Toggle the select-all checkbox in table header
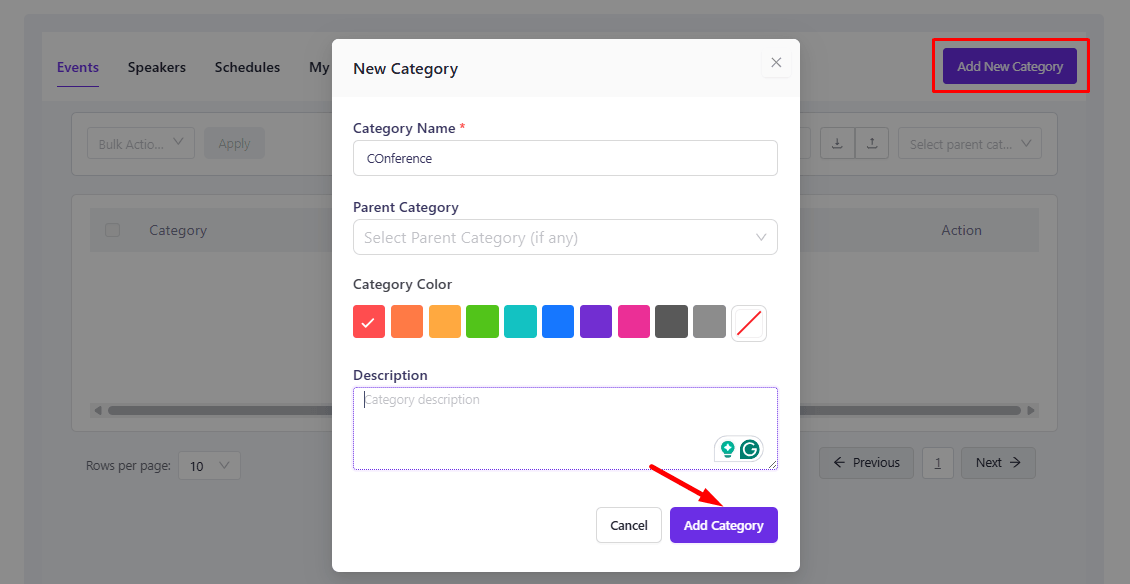This screenshot has height=584, width=1130. point(112,230)
